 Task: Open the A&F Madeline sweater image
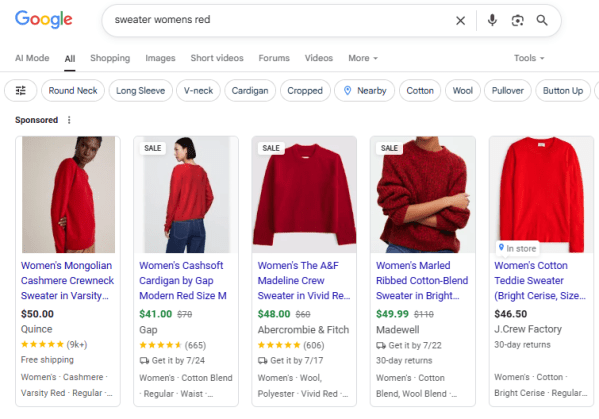click(304, 194)
